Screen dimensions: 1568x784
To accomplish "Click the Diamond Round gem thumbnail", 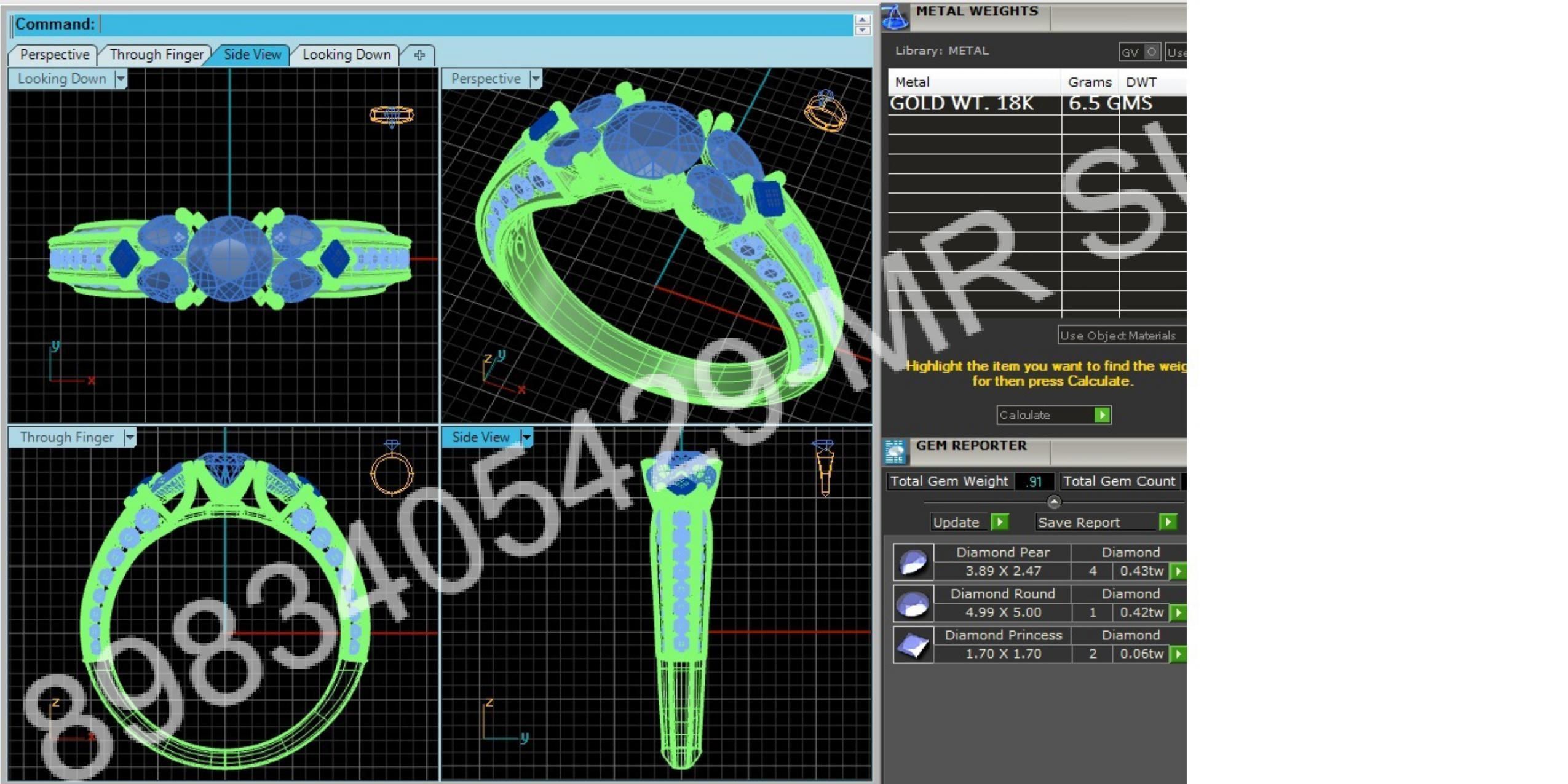I will (x=913, y=603).
